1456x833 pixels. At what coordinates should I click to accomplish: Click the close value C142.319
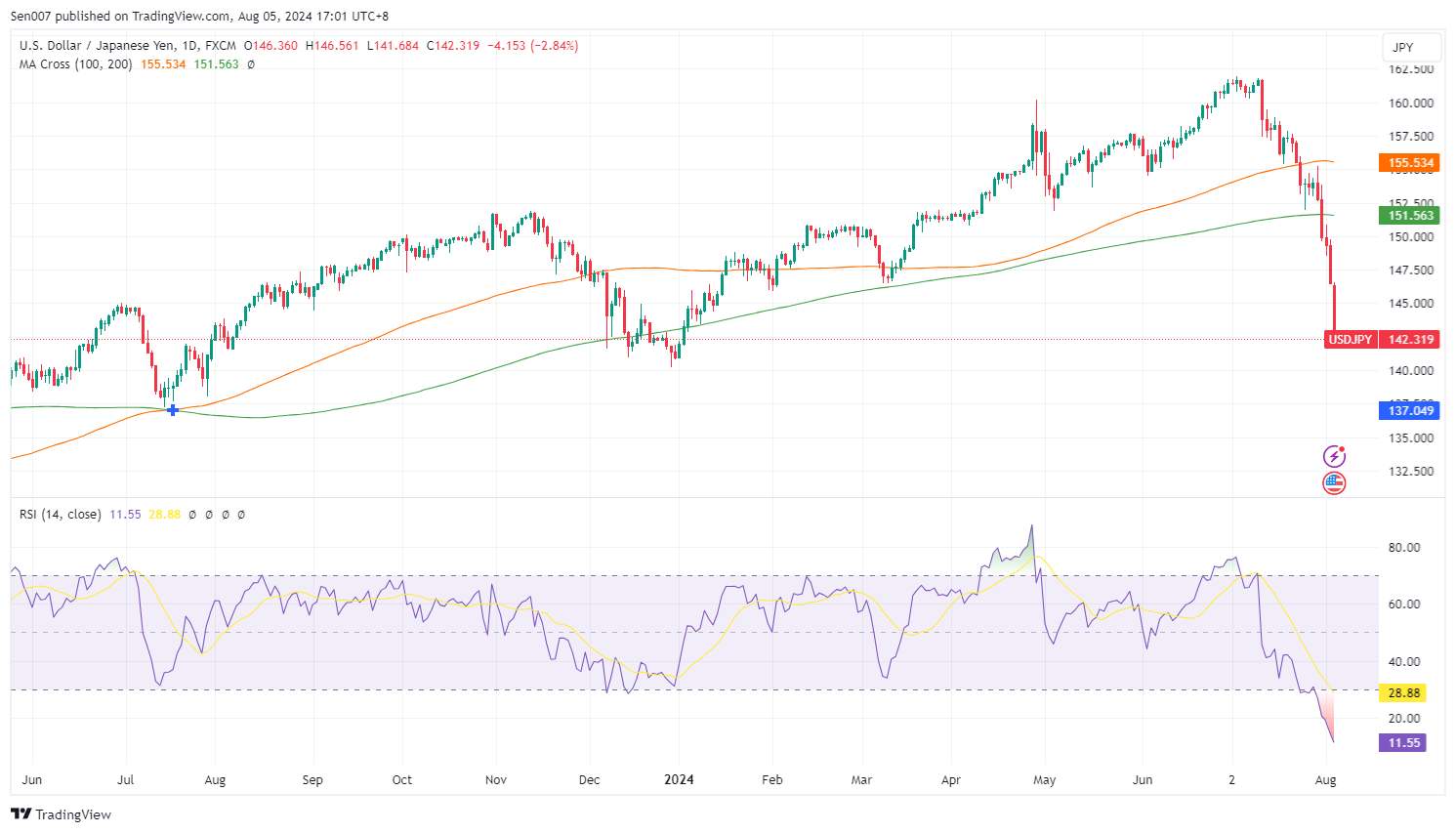coord(453,46)
